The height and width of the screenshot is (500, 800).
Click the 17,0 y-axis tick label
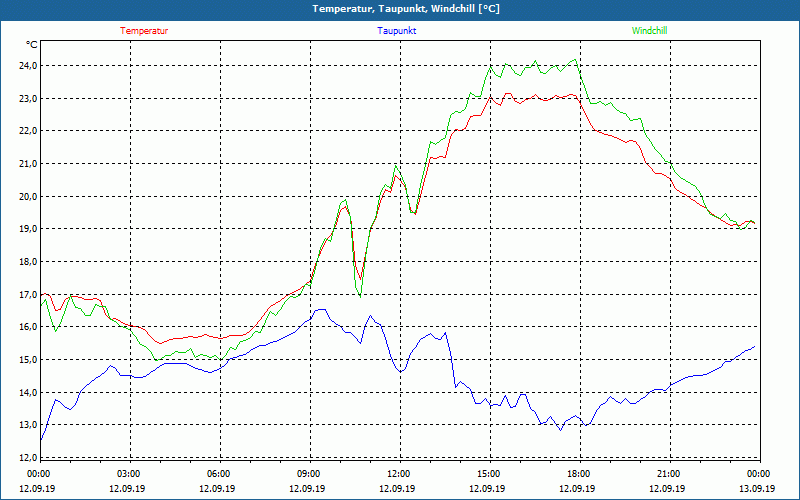tap(27, 294)
